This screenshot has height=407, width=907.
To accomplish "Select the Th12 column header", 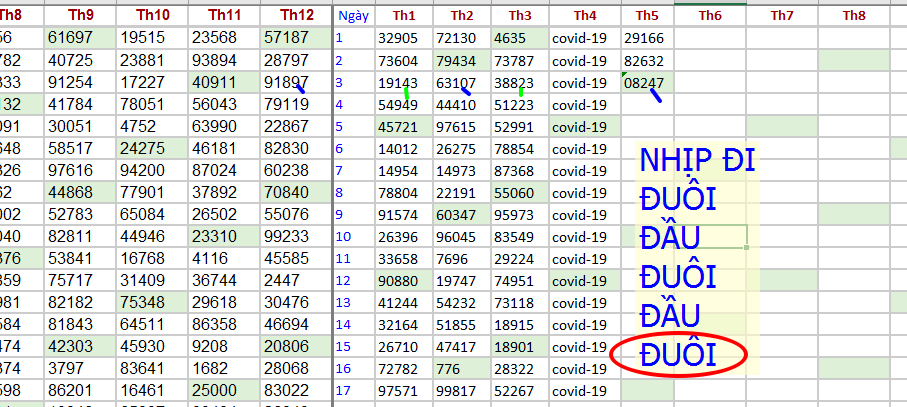I will coord(296,16).
